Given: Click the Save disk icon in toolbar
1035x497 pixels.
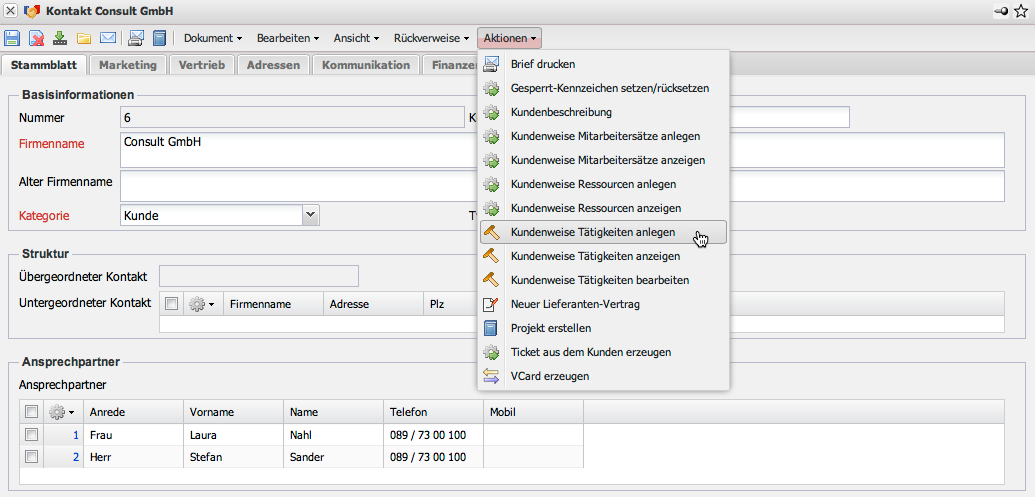Looking at the screenshot, I should tap(12, 39).
